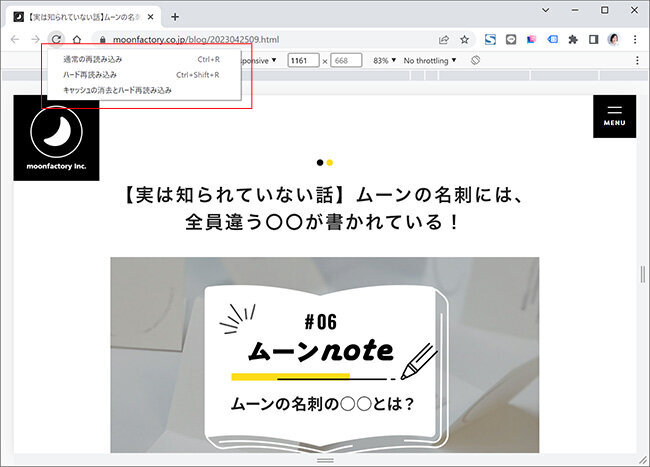Click the article headline text
Screen dimensions: 650x467
coord(325,208)
